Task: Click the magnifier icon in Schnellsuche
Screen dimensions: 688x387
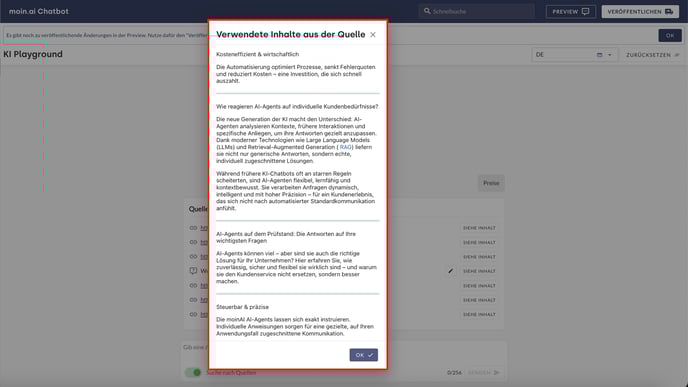Action: (x=427, y=11)
